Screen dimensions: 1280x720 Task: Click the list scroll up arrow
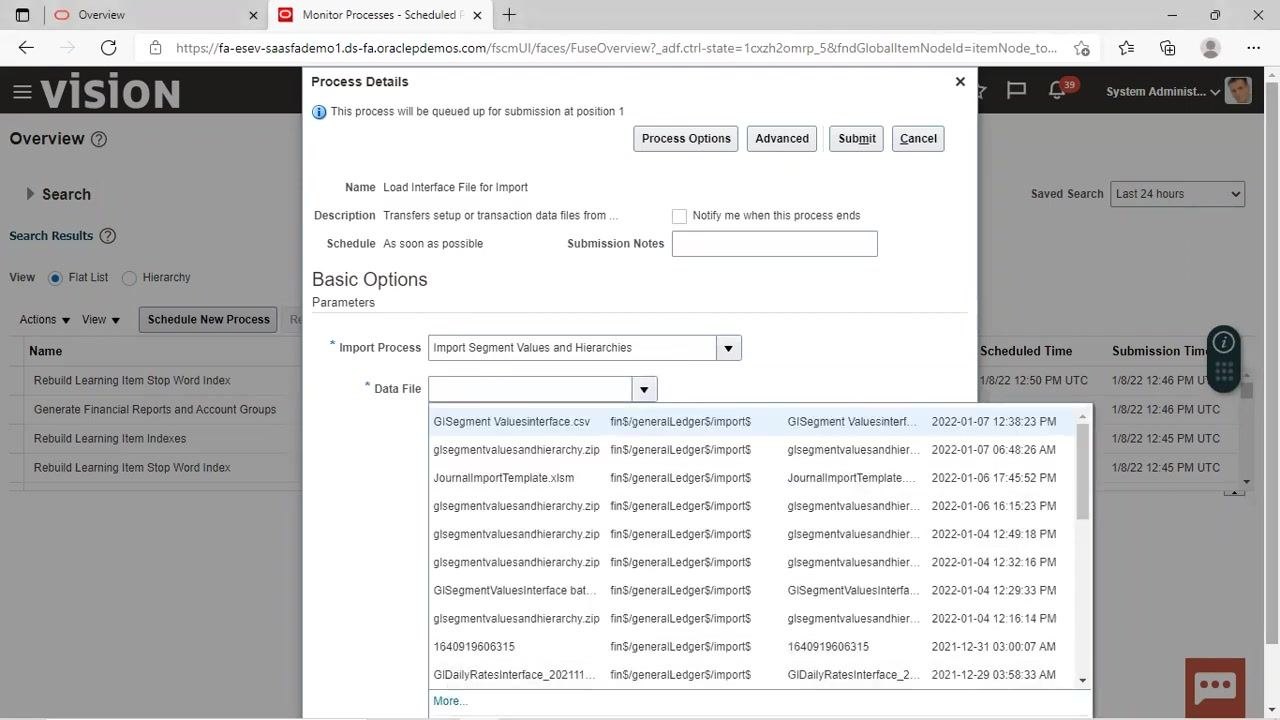1082,417
